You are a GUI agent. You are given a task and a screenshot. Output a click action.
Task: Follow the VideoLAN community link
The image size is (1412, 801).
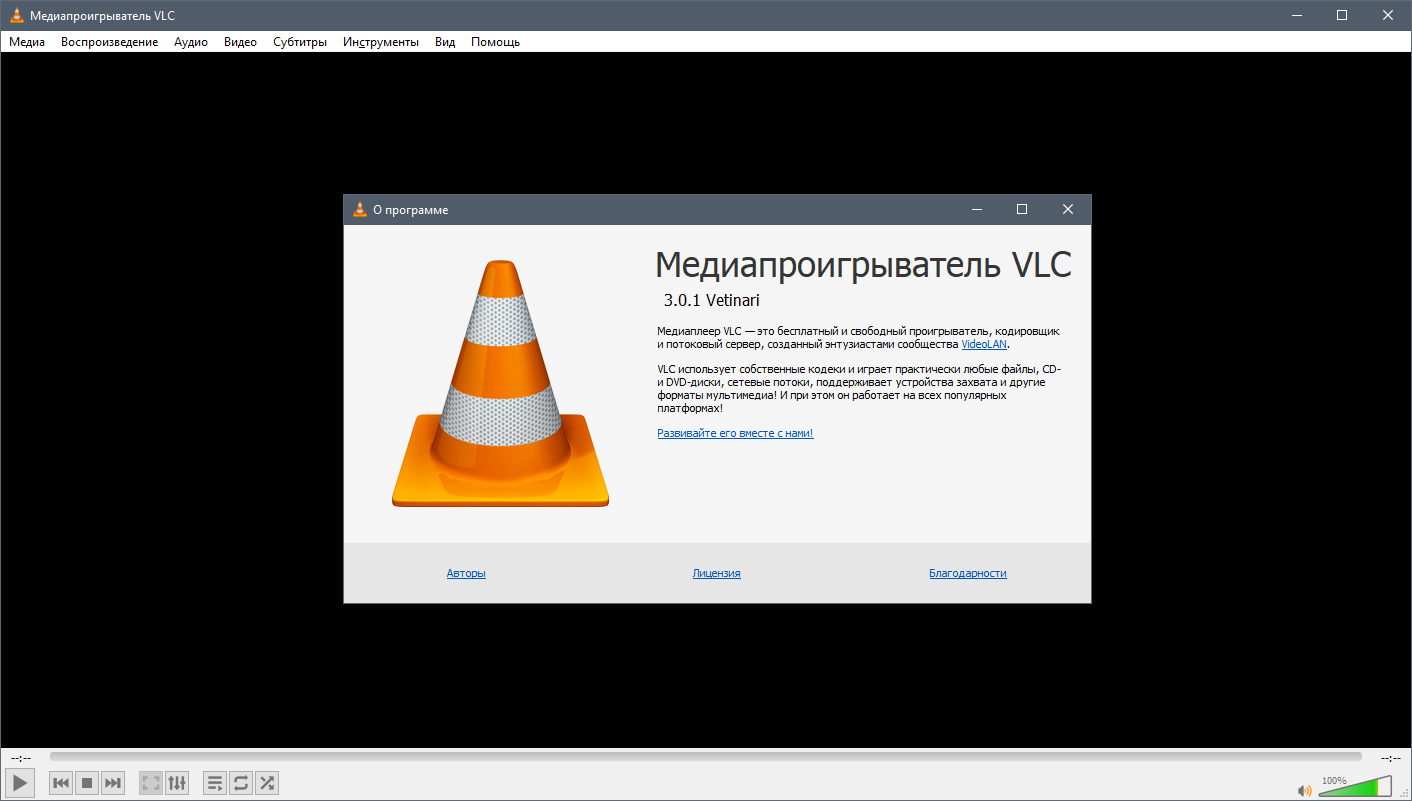[984, 344]
